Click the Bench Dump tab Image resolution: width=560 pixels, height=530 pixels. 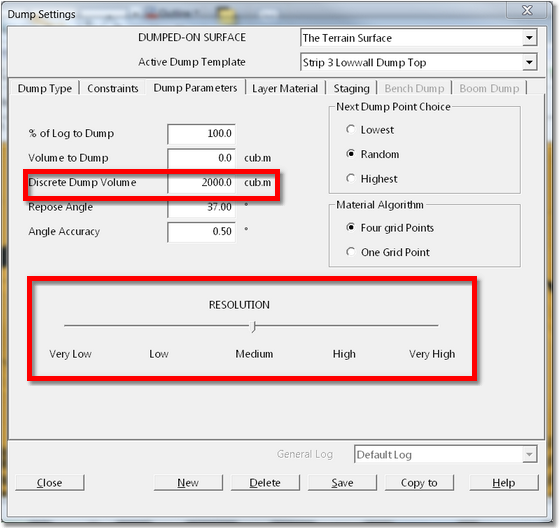point(414,88)
